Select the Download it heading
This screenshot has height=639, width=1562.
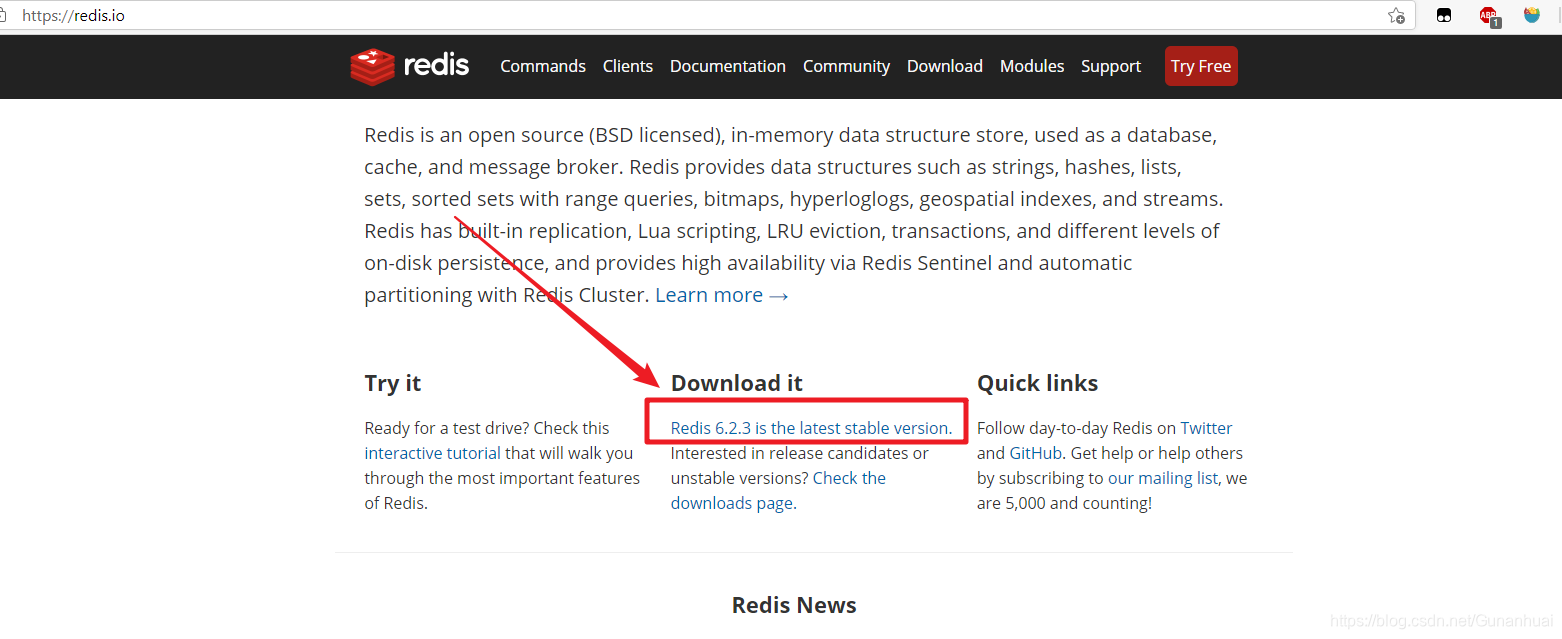(x=737, y=383)
